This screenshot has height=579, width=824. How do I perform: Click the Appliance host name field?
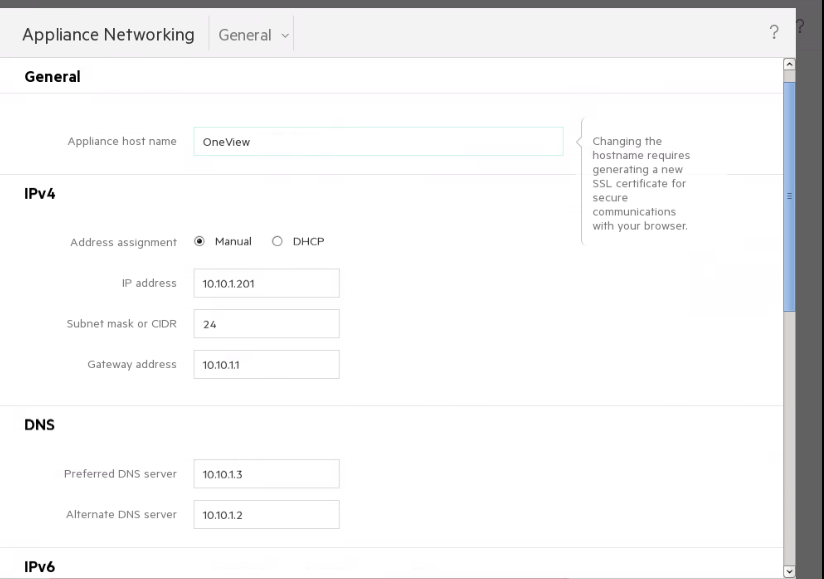378,142
